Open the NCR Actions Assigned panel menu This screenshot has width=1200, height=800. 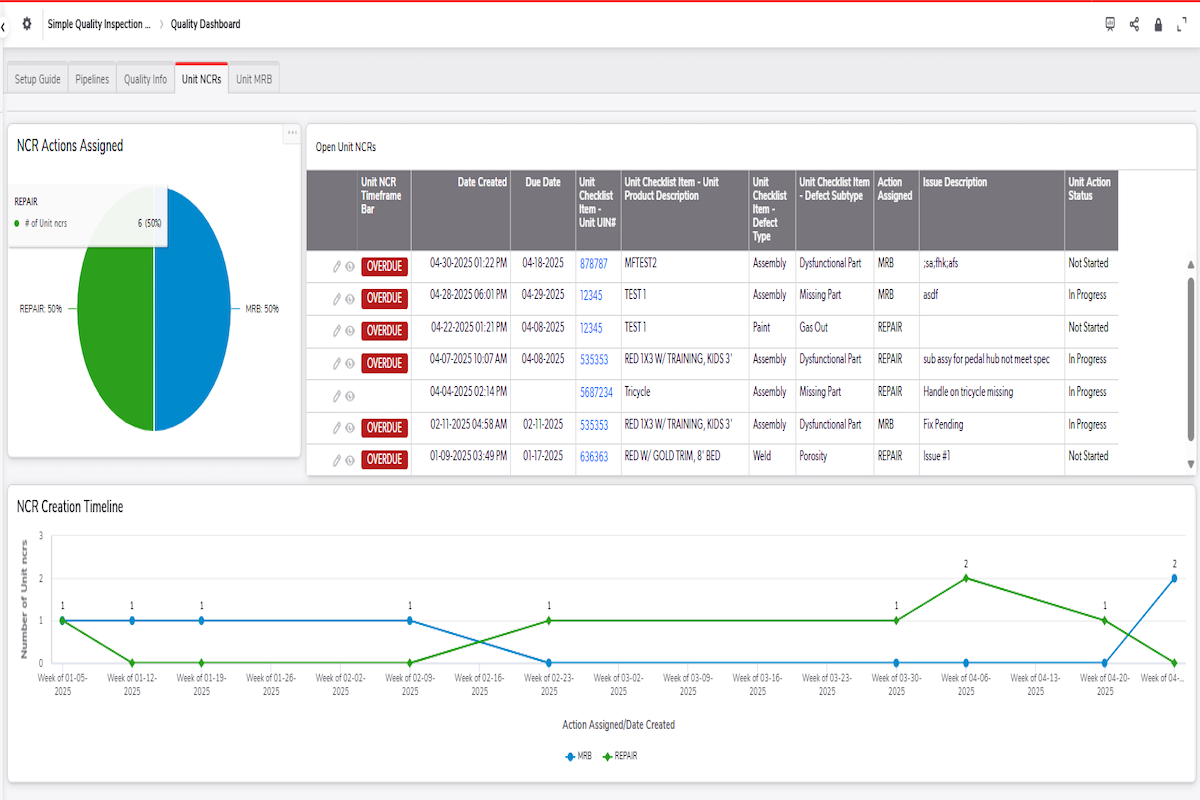pos(292,132)
